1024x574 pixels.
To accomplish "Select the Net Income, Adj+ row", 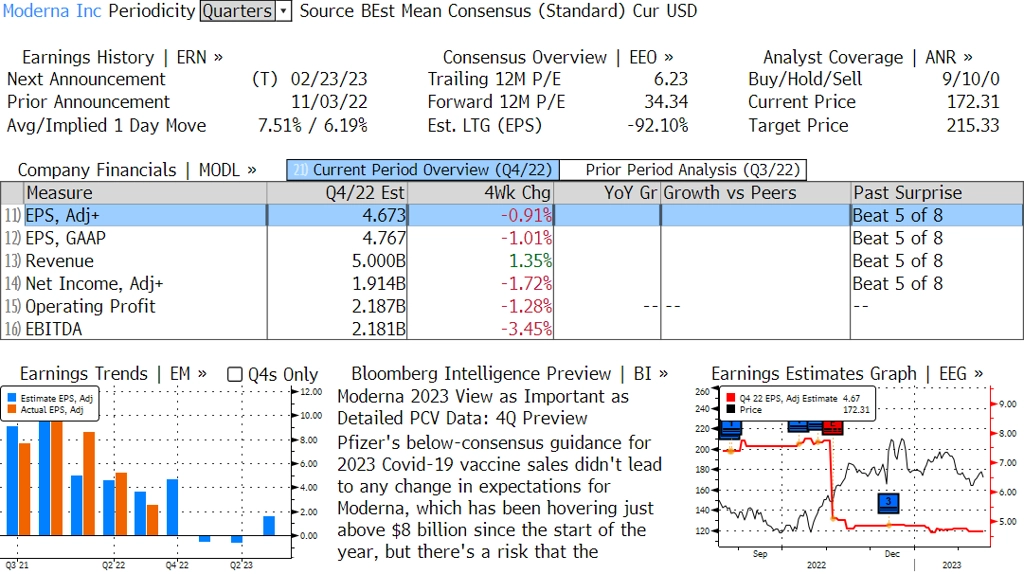I will tap(512, 284).
